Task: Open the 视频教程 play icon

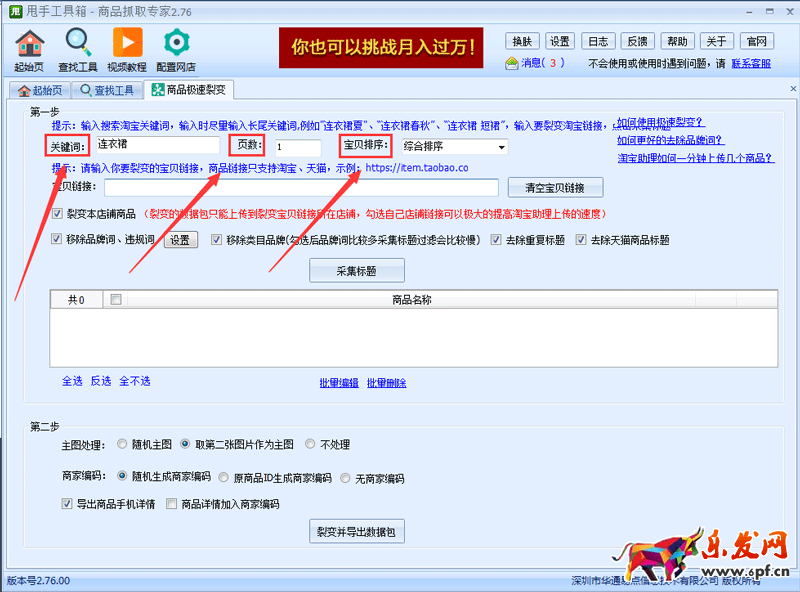Action: (x=127, y=44)
